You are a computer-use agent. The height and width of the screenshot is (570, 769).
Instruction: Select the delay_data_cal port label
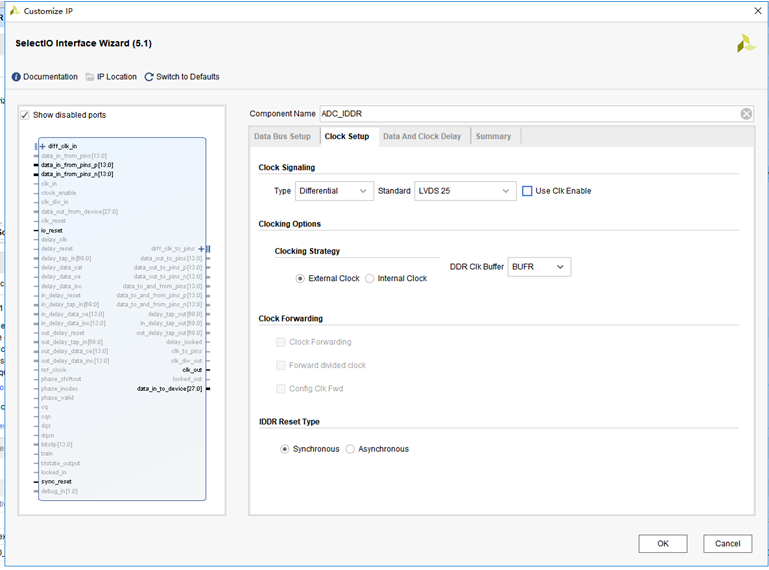click(x=61, y=267)
